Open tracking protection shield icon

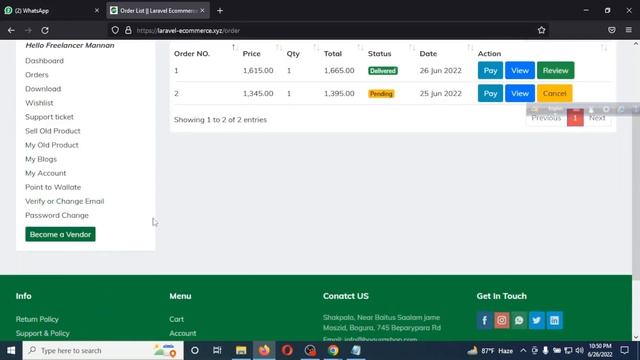[115, 30]
